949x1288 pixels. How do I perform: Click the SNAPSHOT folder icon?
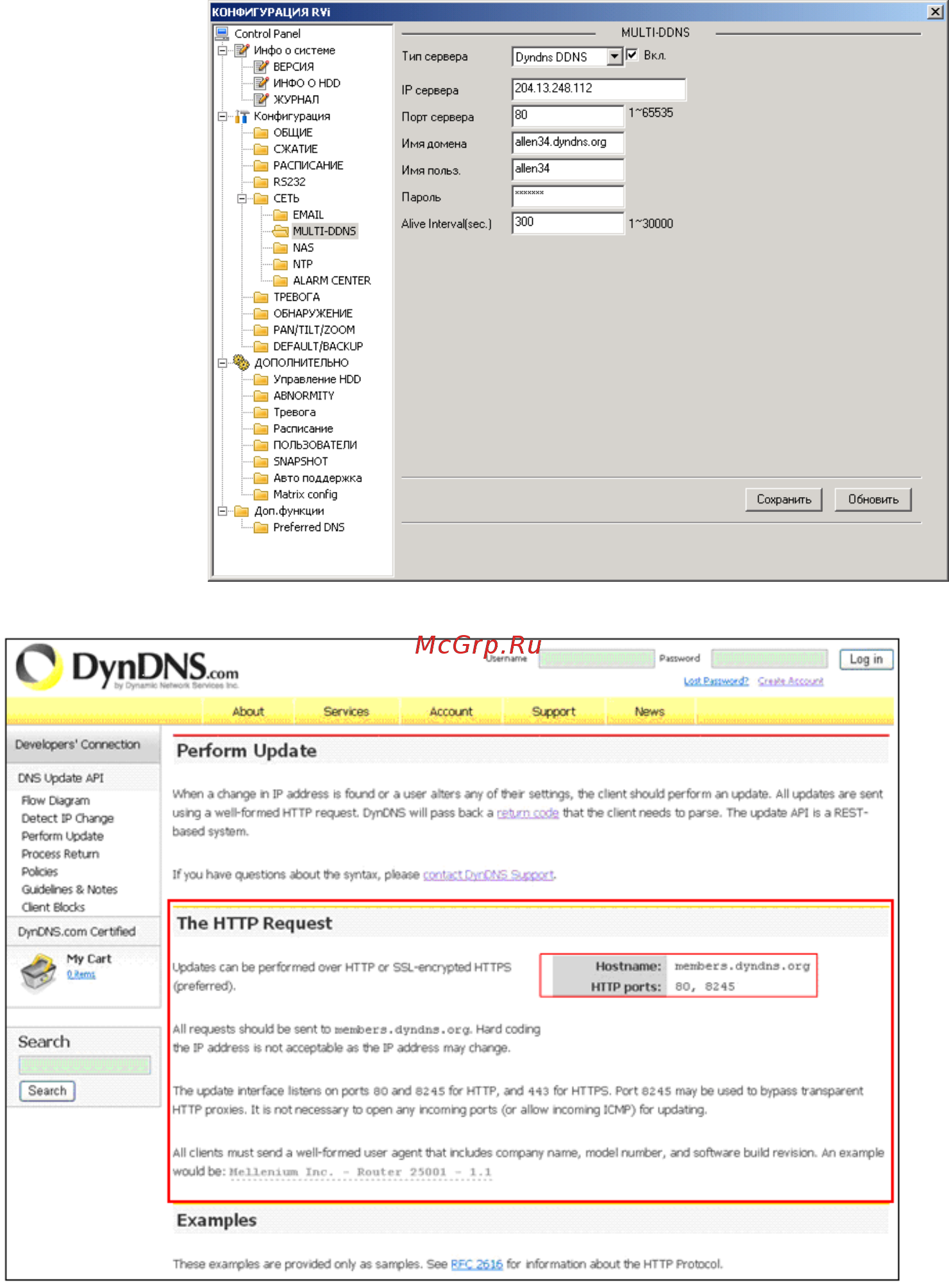pos(261,461)
